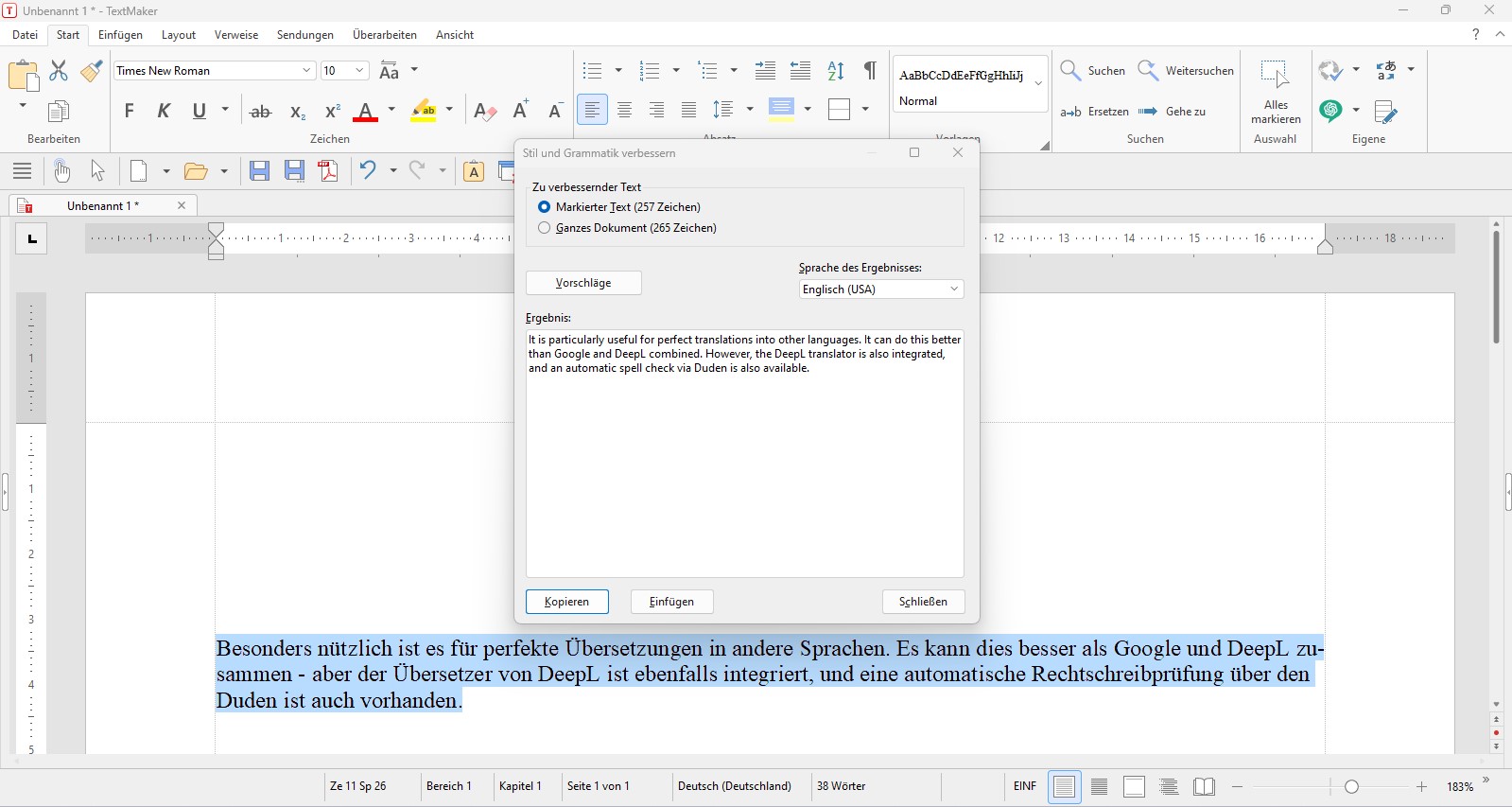Open the 'Sprache des Ergebnisses' dropdown
The width and height of the screenshot is (1512, 807).
click(x=880, y=289)
